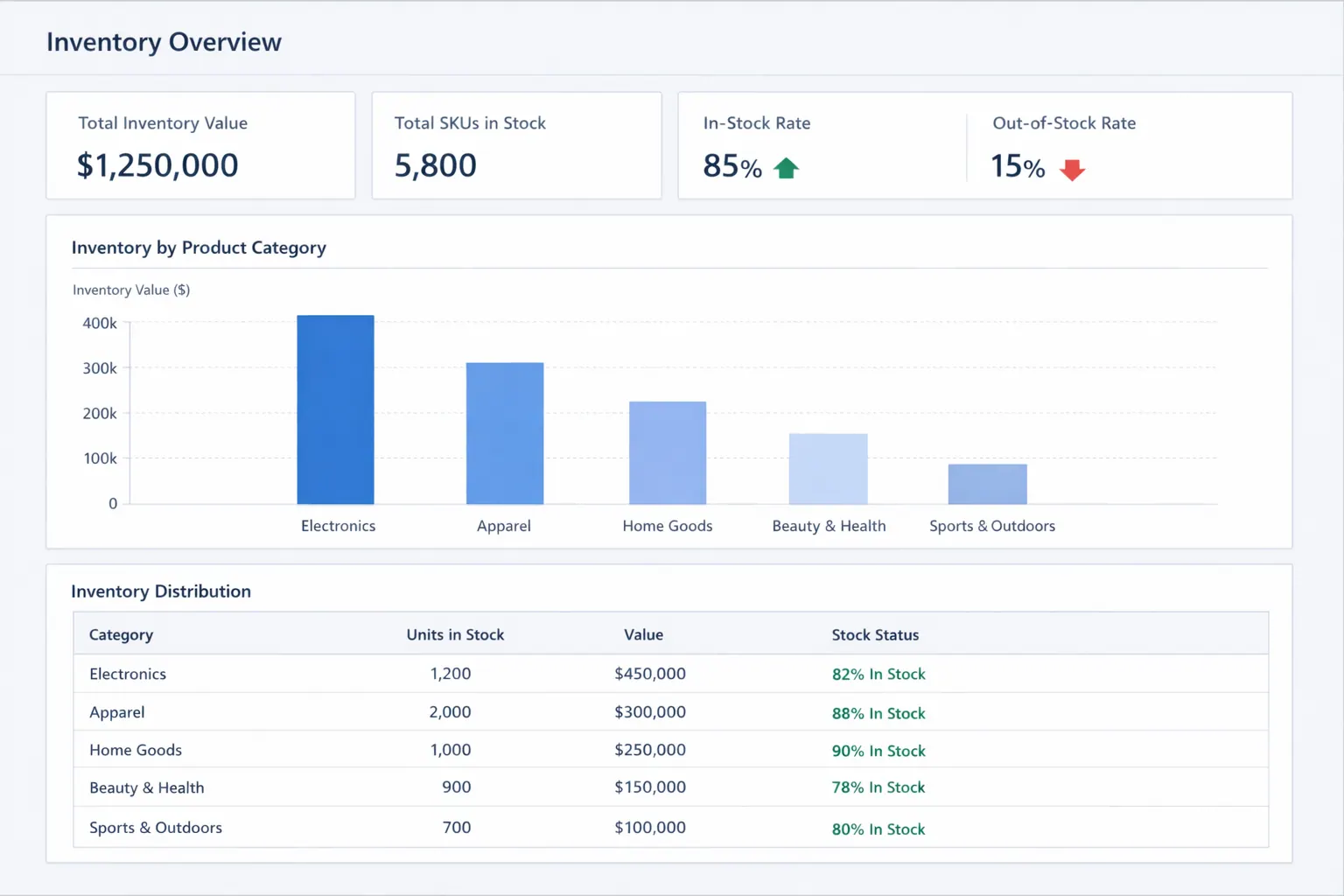Screen dimensions: 1344x896
Task: Toggle the 90% In Stock status for Home Goods
Action: point(878,750)
